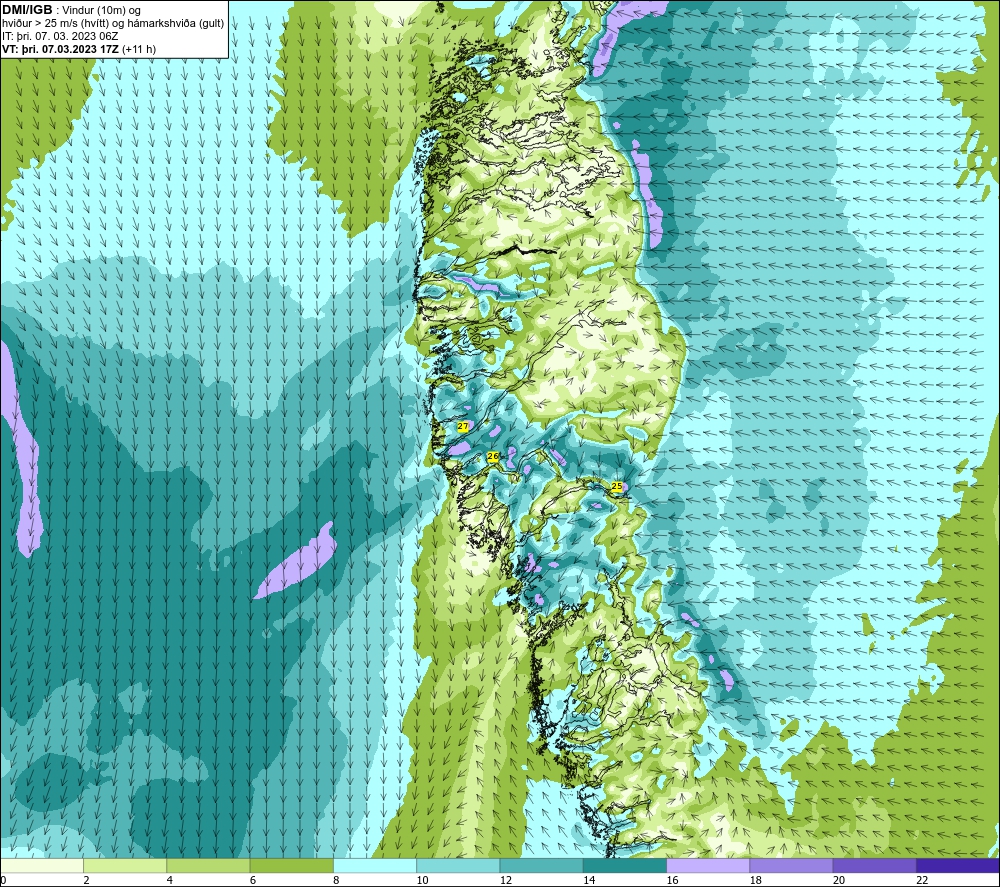This screenshot has width=1000, height=887.
Task: Select the 10–12 m/s turquoise legend swatch
Action: 458,865
